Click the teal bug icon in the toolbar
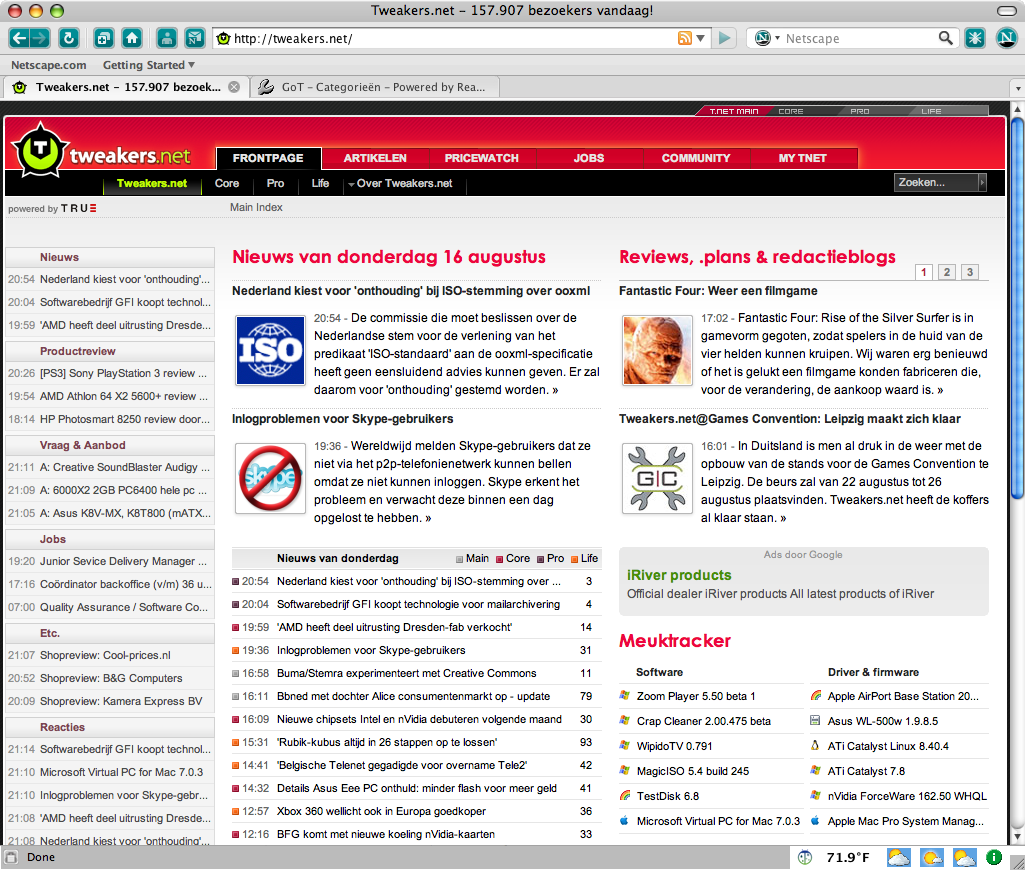 point(975,38)
